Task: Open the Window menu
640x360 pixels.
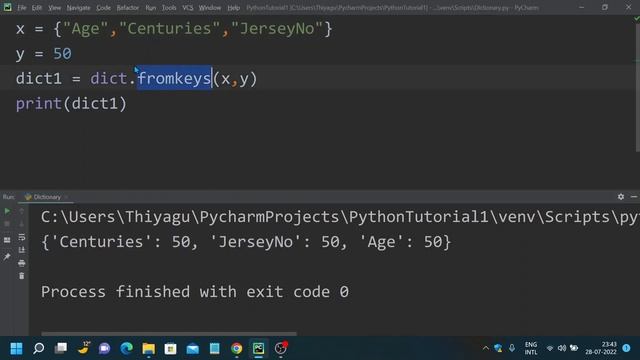Action: tap(210, 8)
